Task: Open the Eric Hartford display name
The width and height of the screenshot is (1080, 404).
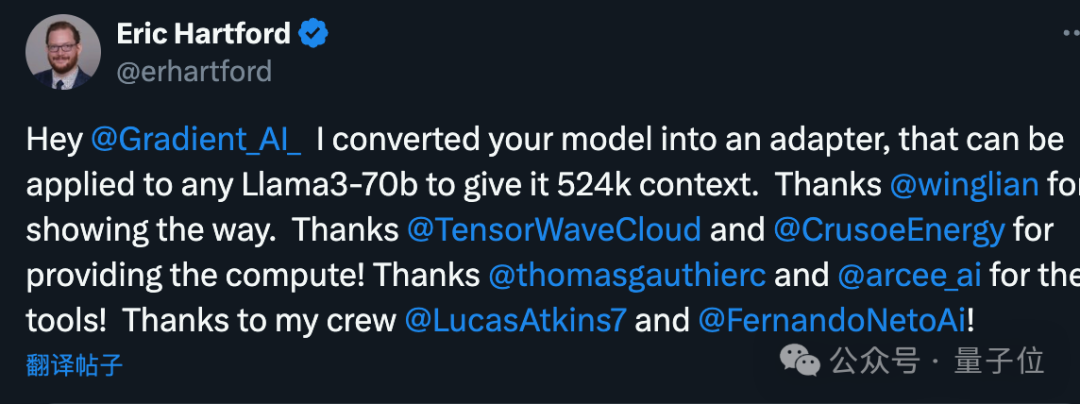Action: tap(203, 34)
